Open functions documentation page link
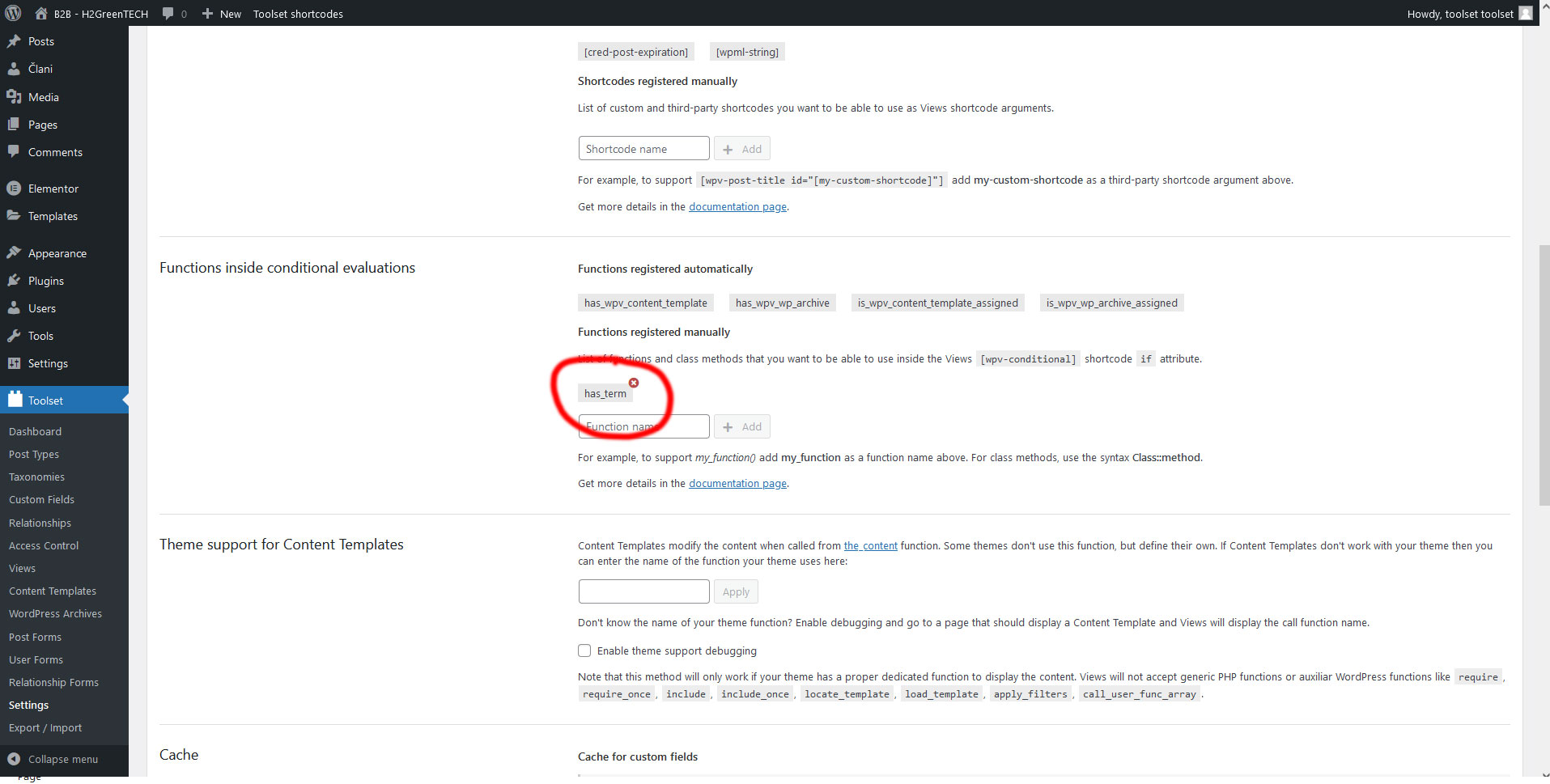 click(737, 483)
